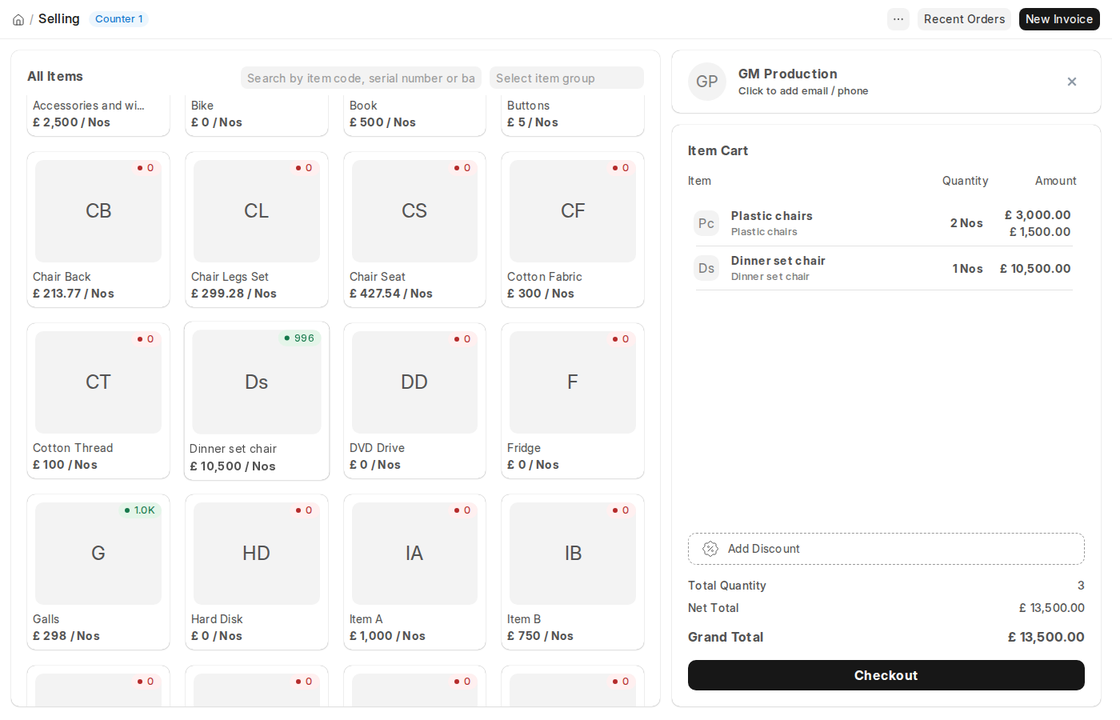Go to the home icon in breadcrumb

tap(19, 19)
